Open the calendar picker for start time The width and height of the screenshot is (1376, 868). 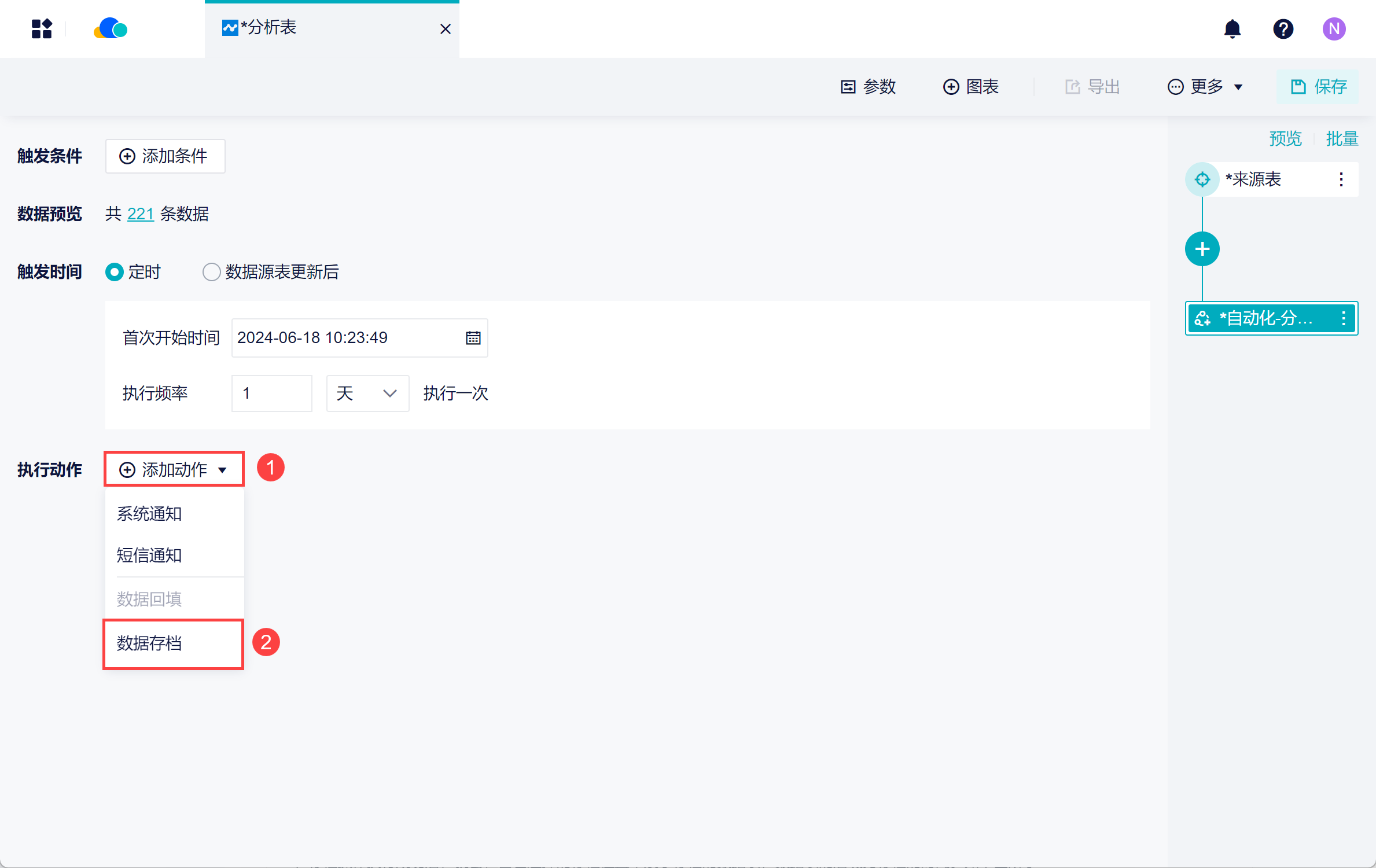(473, 338)
